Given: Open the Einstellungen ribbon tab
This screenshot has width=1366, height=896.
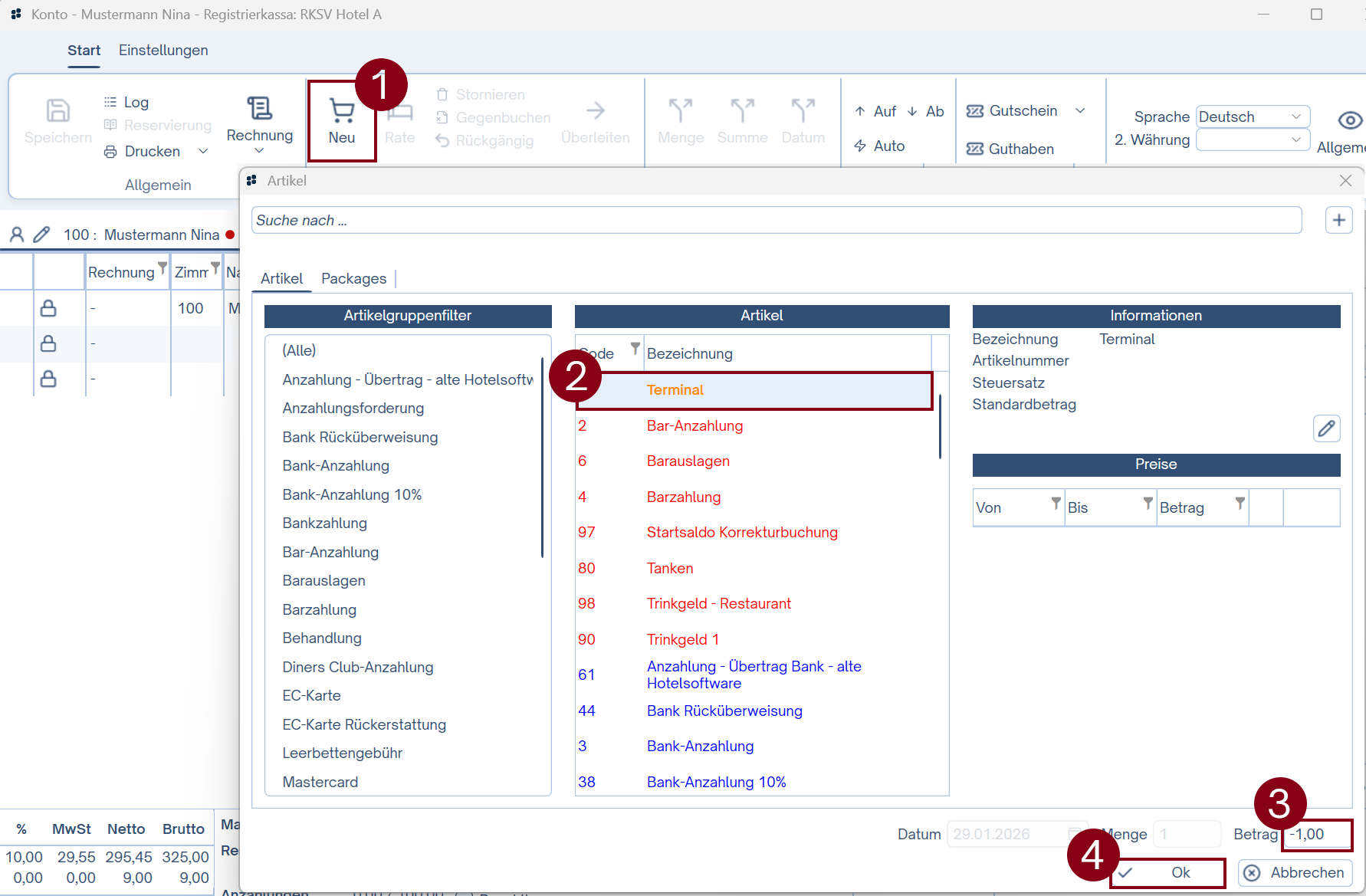Looking at the screenshot, I should [163, 51].
